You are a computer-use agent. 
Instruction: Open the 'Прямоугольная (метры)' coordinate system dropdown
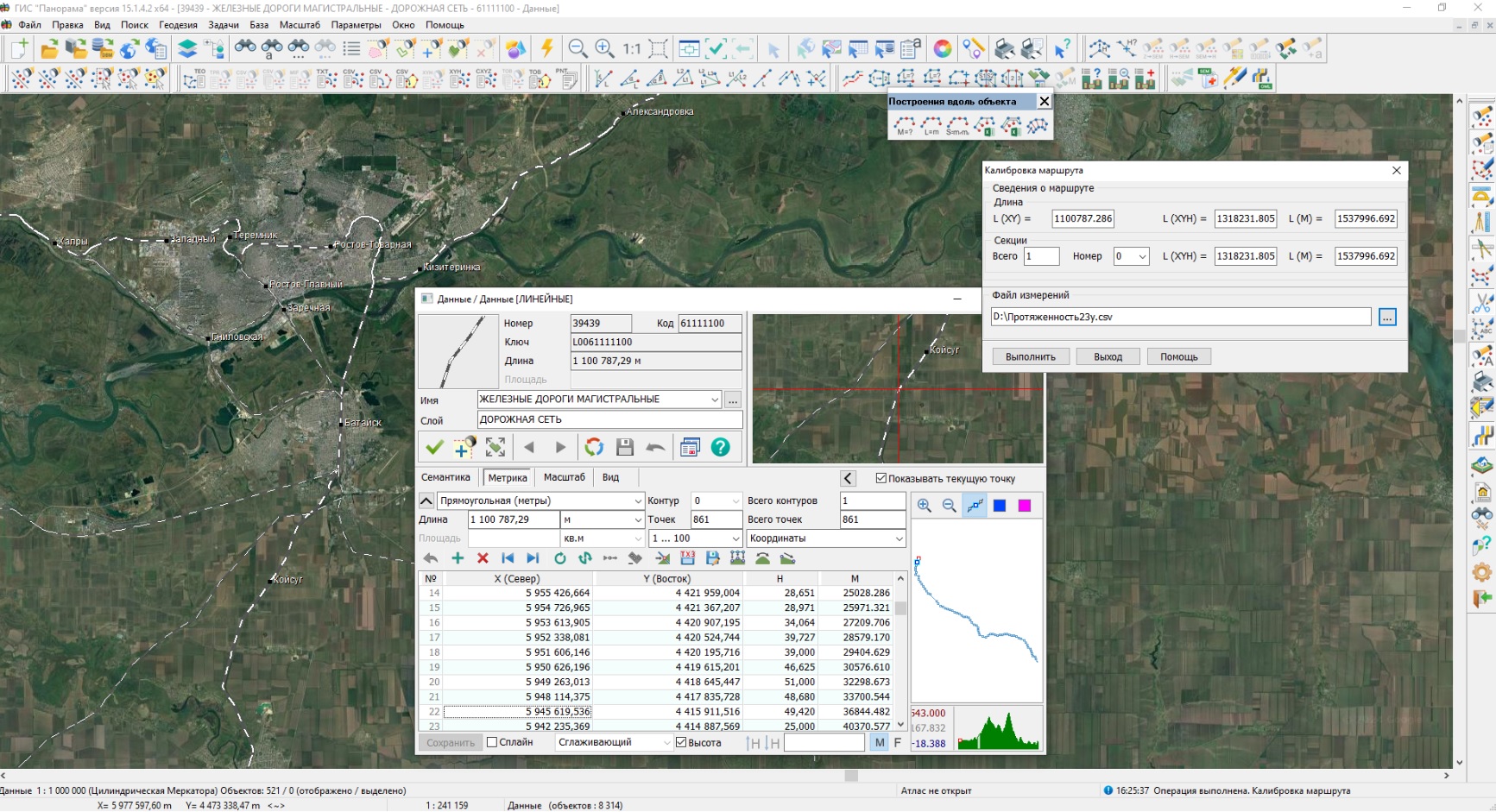638,500
